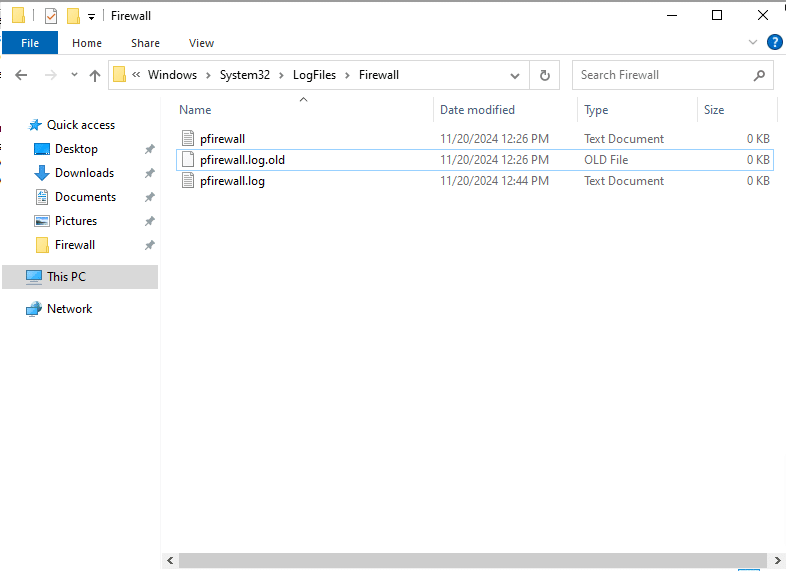786x571 pixels.
Task: Switch to the Share ribbon tab
Action: point(145,43)
